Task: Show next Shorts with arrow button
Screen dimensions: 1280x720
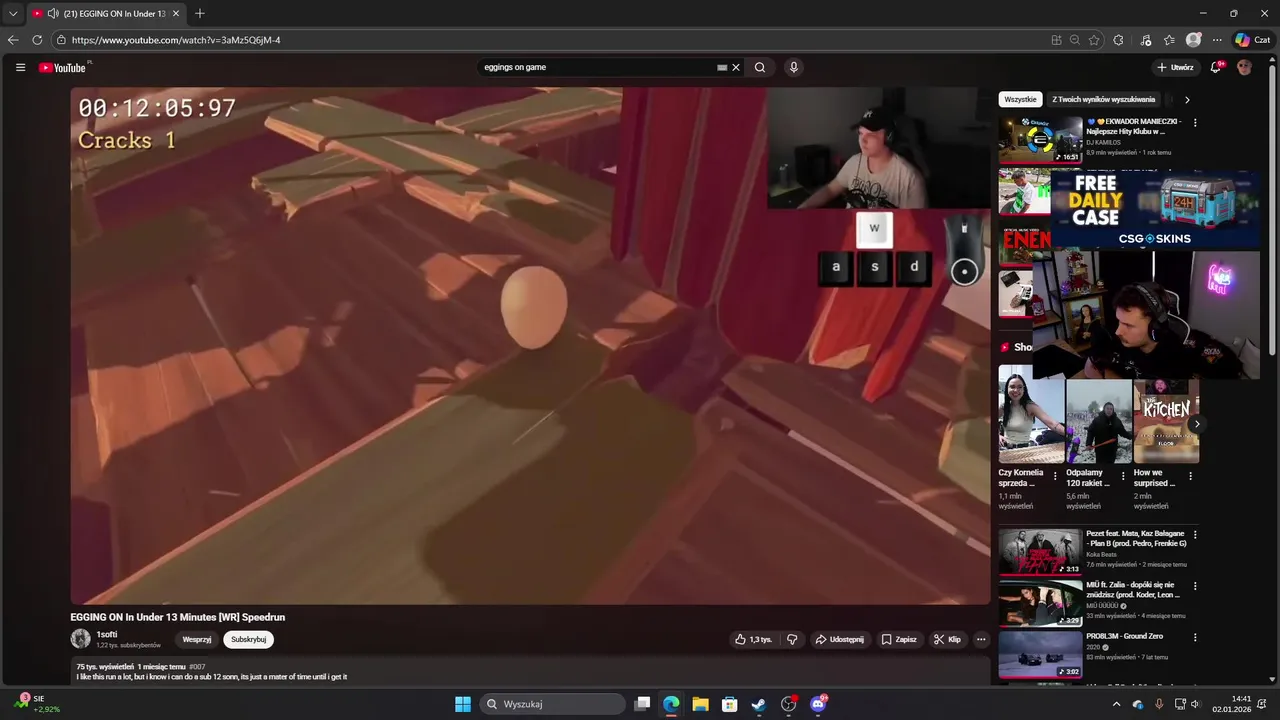Action: point(1196,424)
